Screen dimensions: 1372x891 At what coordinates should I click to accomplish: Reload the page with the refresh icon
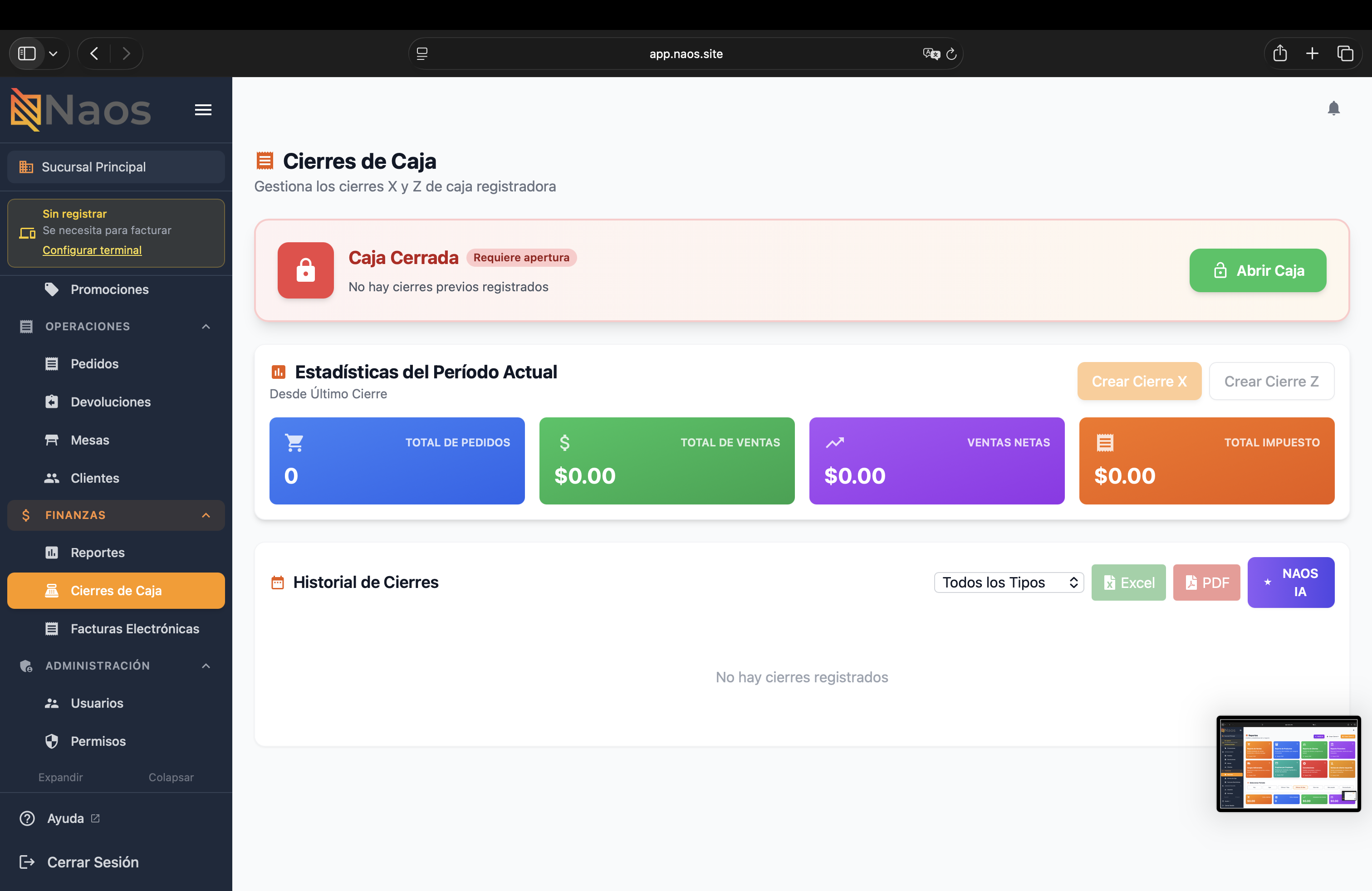(x=952, y=54)
